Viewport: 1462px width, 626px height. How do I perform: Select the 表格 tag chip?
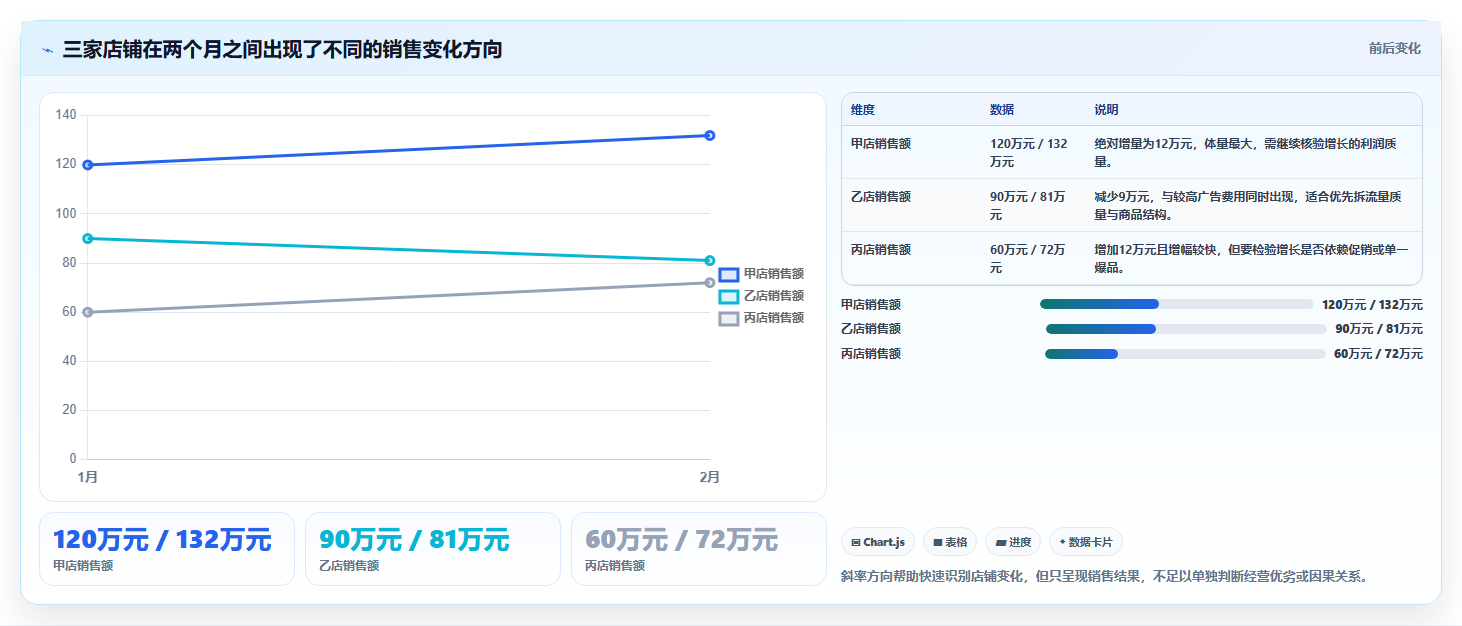[950, 542]
